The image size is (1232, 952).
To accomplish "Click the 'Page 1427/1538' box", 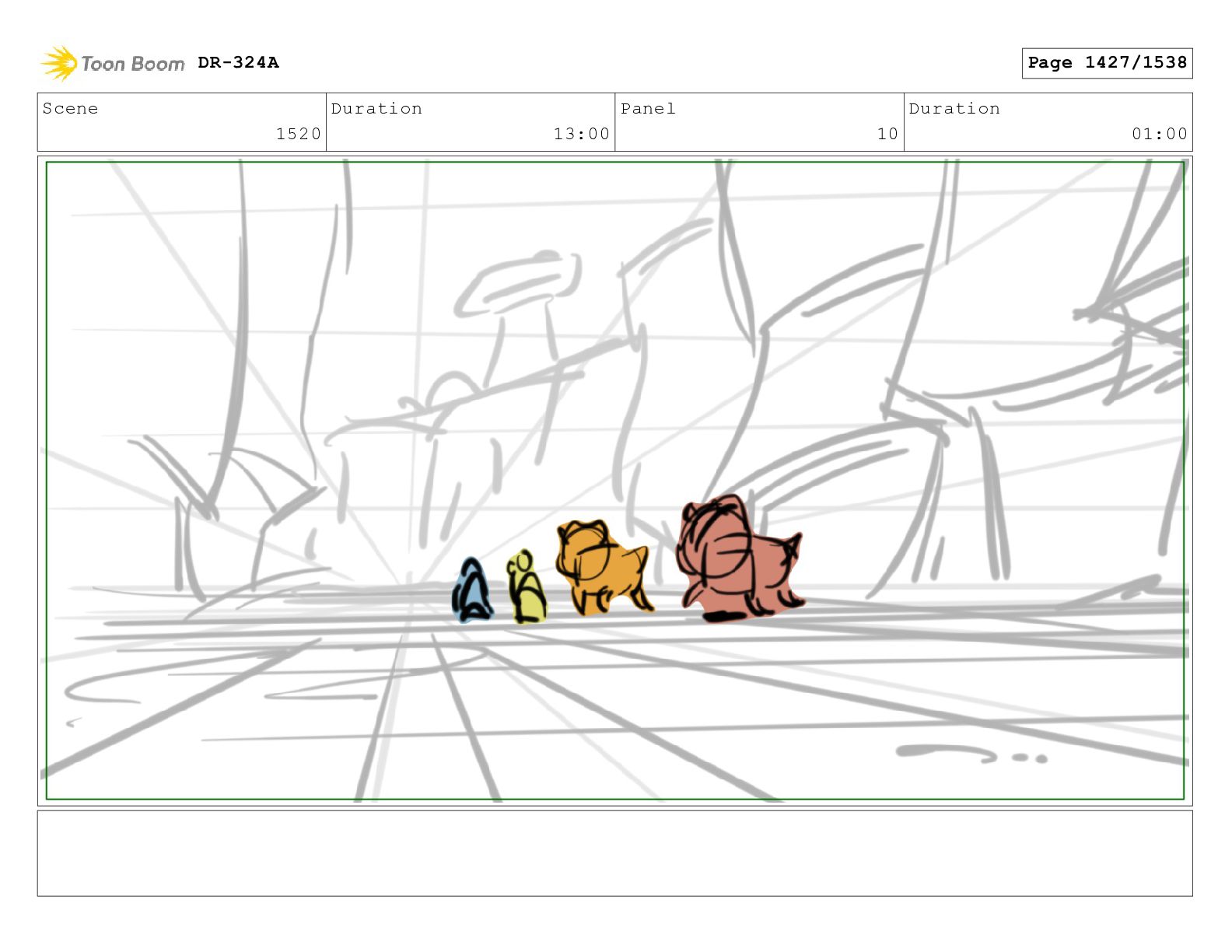I will pyautogui.click(x=1107, y=63).
